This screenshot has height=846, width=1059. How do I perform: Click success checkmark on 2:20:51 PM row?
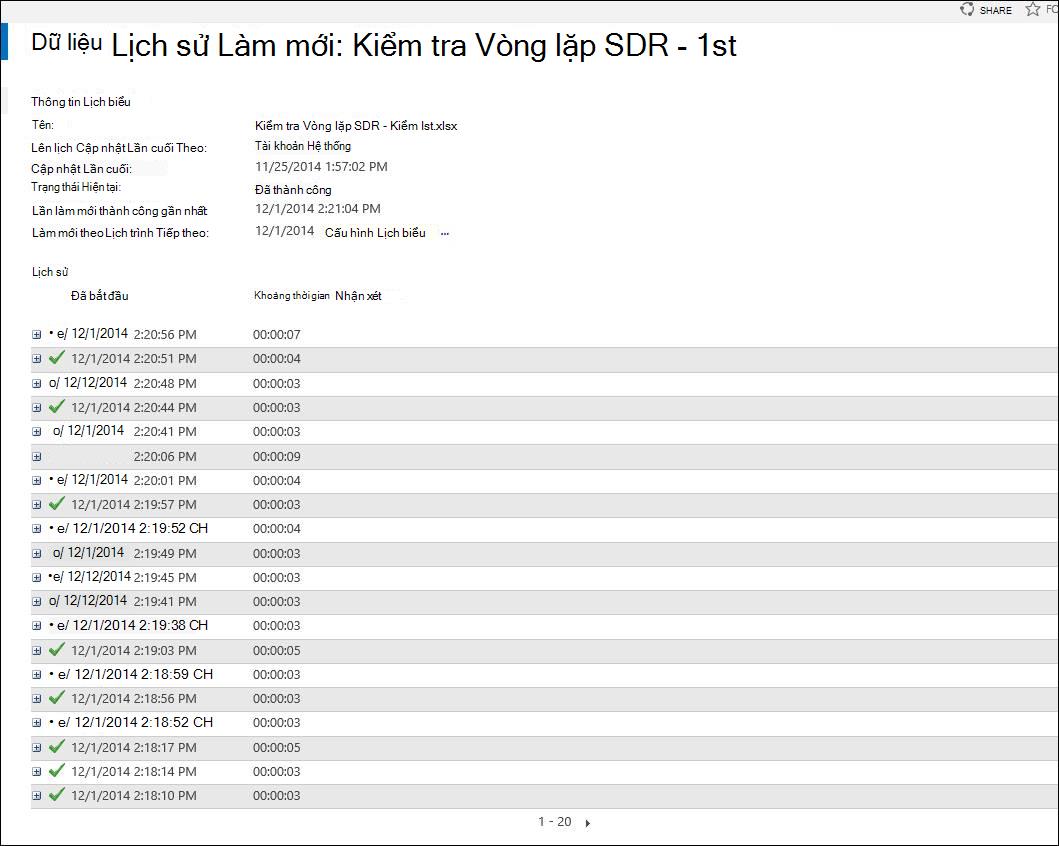pos(57,357)
